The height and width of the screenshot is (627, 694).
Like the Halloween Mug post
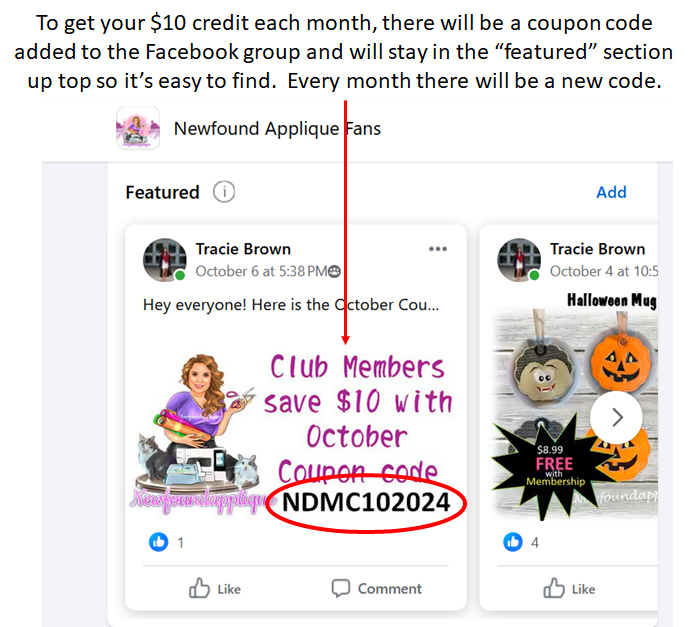tap(569, 589)
